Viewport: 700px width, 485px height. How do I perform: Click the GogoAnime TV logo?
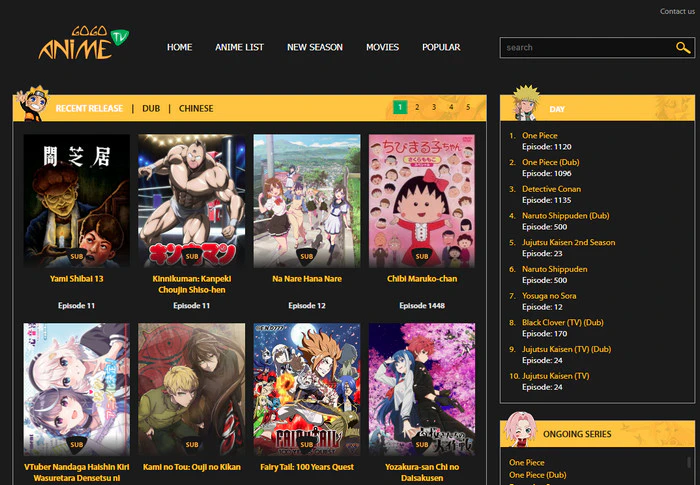click(x=83, y=43)
